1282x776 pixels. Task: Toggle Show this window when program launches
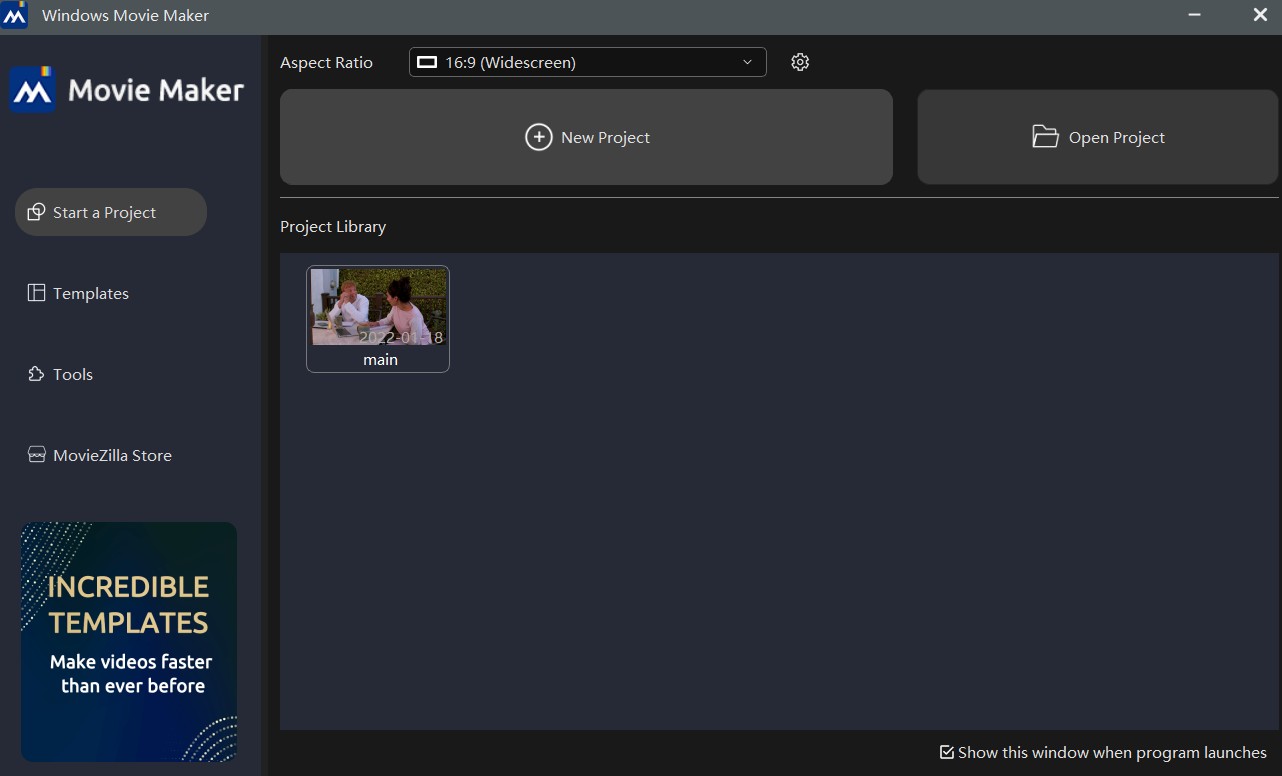coord(1103,752)
